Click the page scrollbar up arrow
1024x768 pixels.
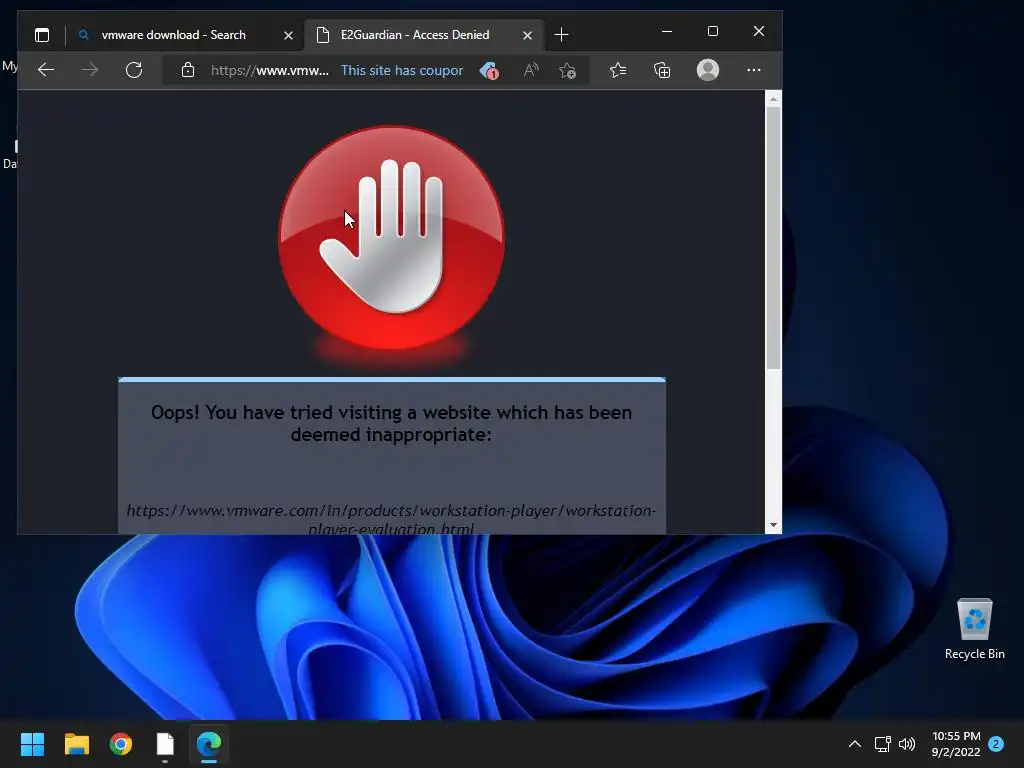coord(773,99)
